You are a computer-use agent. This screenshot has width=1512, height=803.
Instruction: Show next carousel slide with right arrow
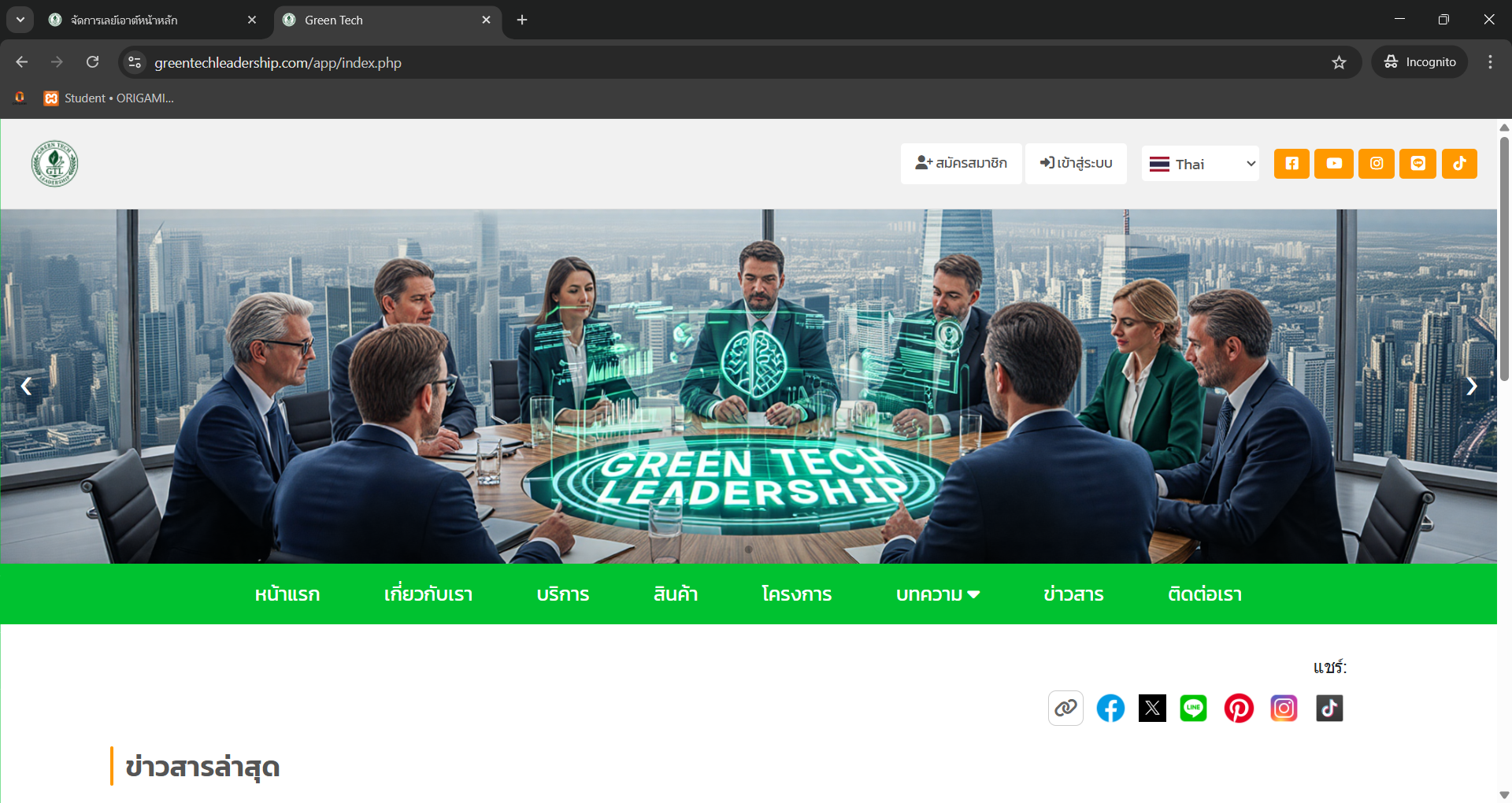point(1471,386)
